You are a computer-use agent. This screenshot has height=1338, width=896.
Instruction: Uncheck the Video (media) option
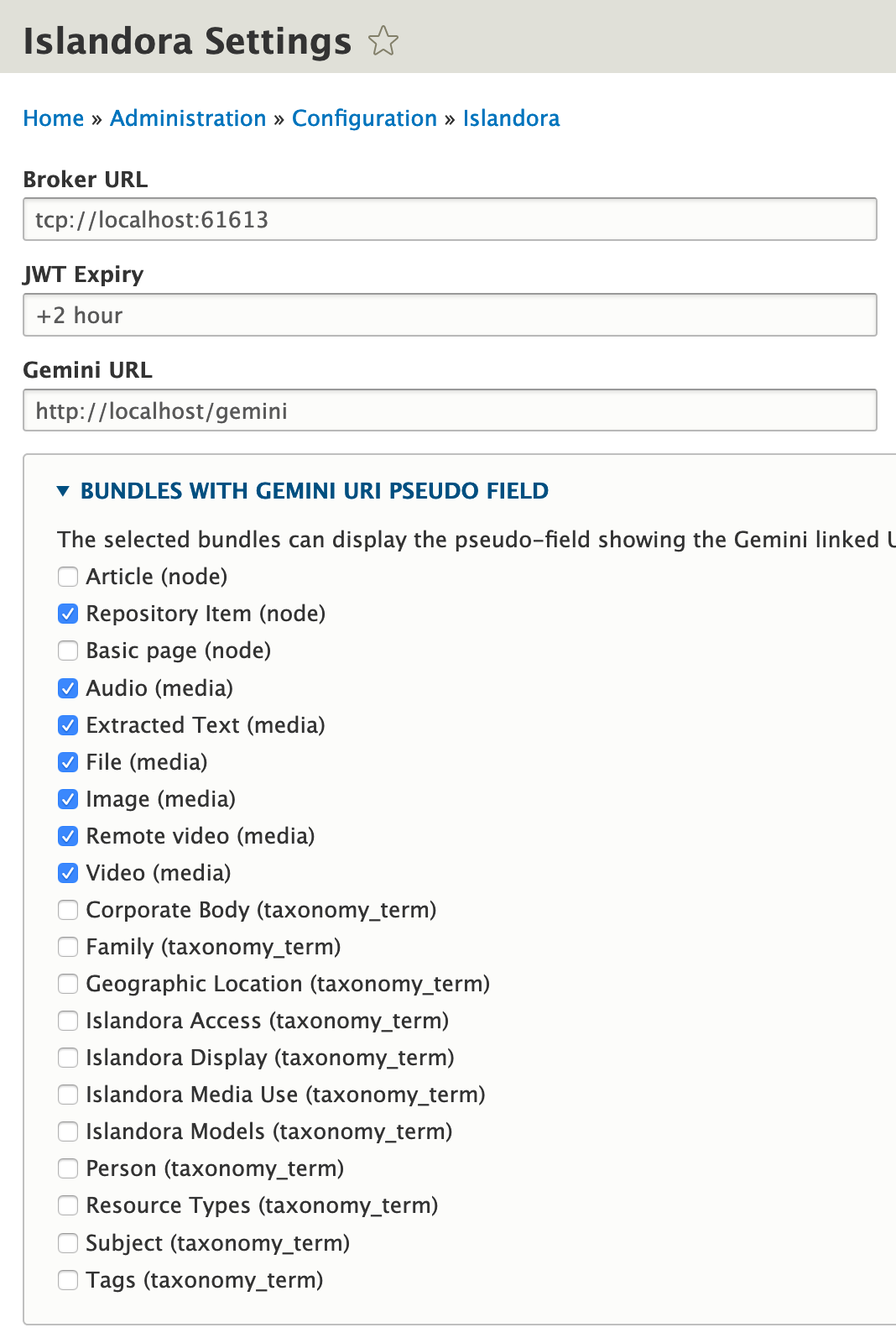coord(67,873)
